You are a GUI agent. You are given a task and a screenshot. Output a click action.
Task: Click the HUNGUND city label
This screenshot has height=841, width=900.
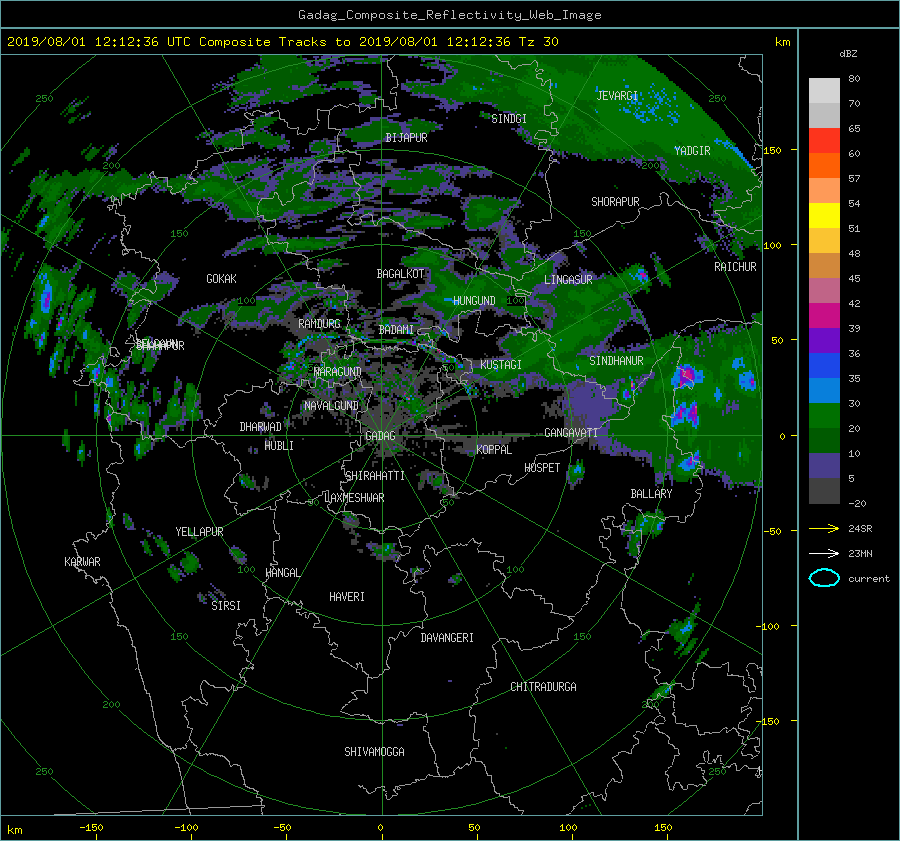(474, 301)
